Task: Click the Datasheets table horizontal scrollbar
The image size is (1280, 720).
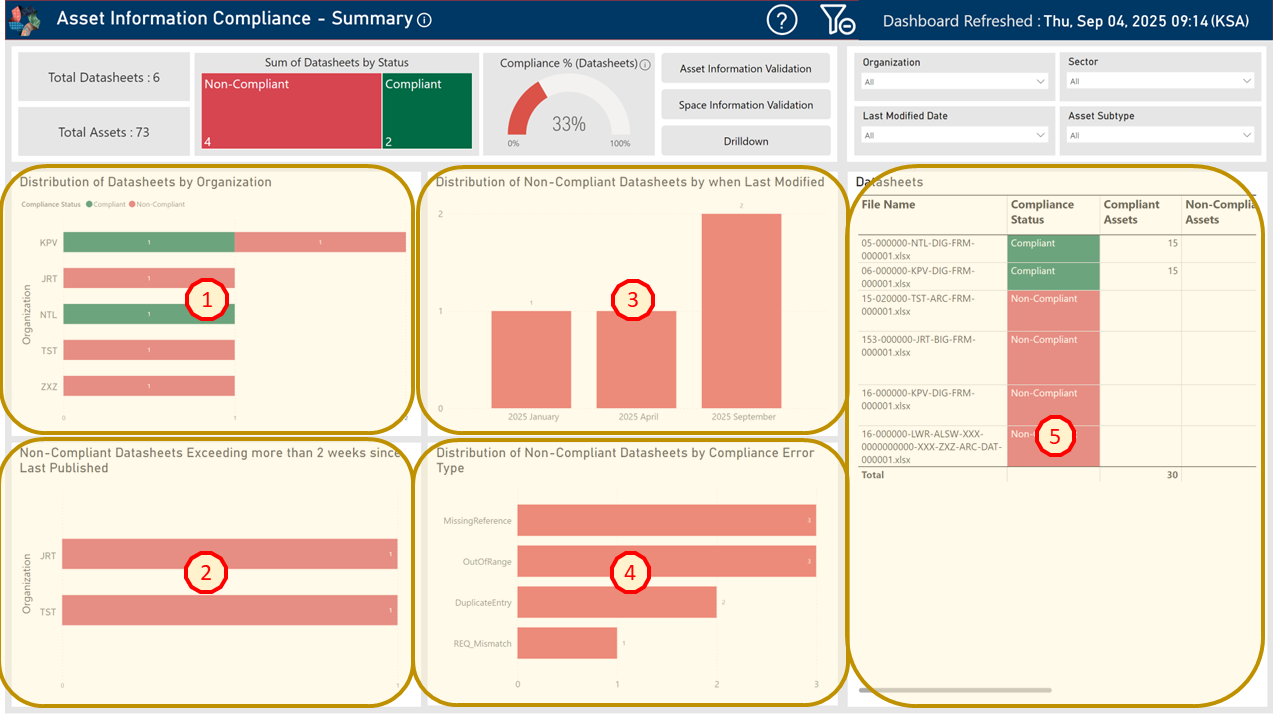Action: [954, 690]
